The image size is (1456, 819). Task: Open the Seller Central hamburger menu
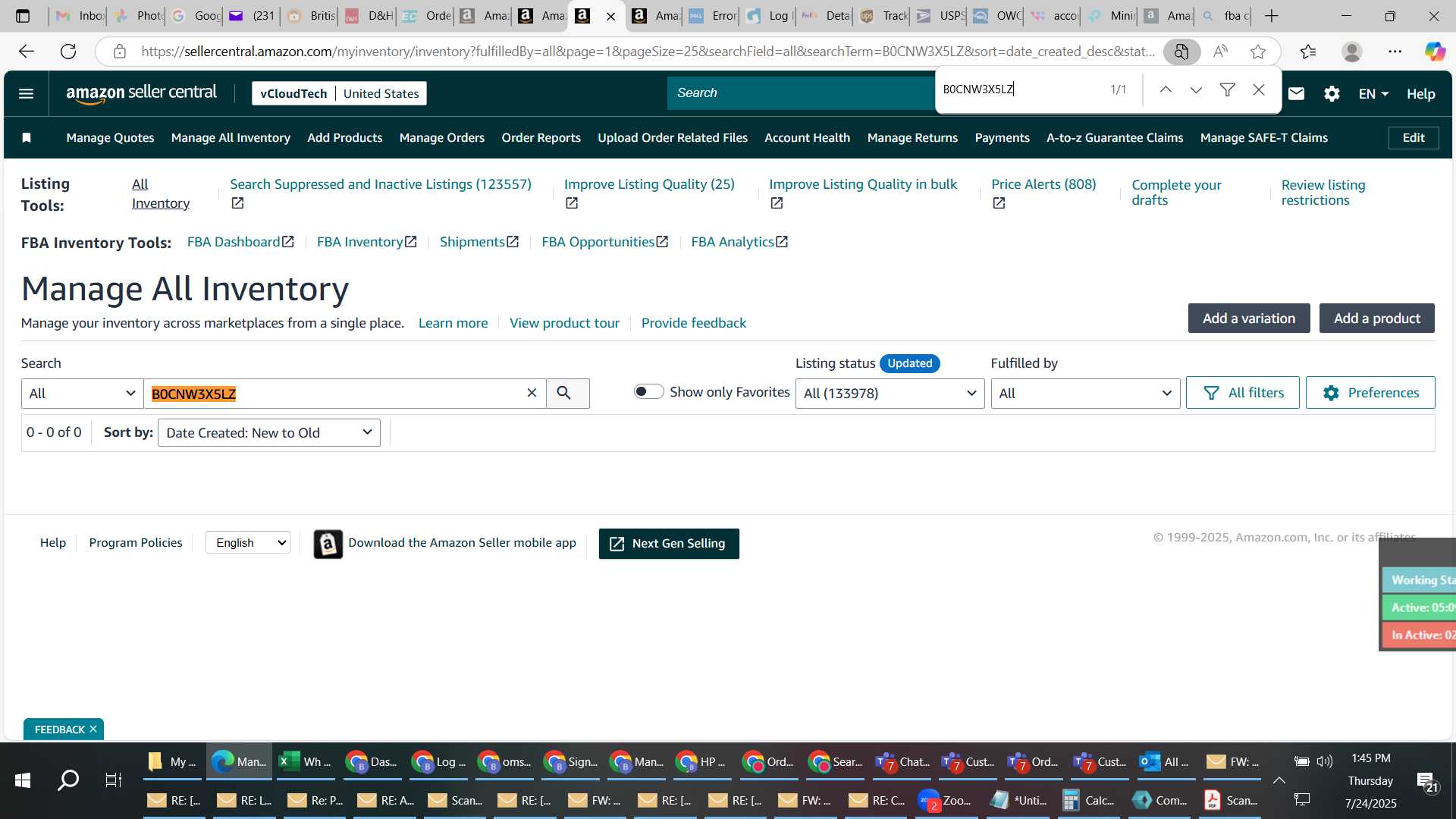26,93
